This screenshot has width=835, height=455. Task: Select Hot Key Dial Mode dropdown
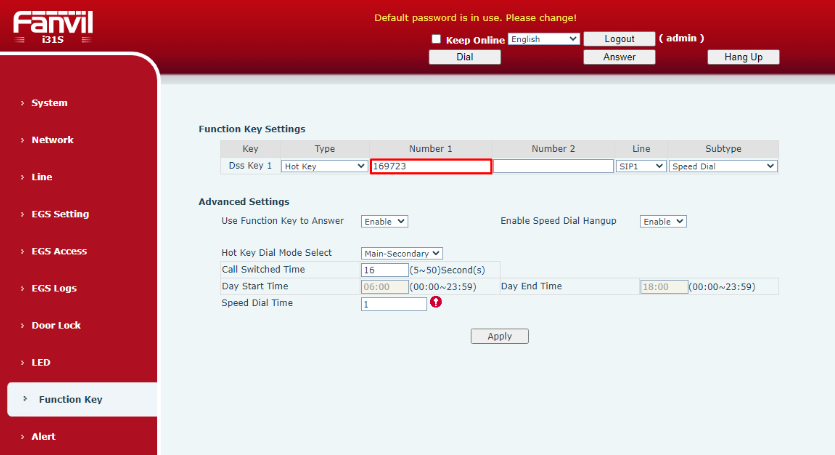tap(401, 253)
